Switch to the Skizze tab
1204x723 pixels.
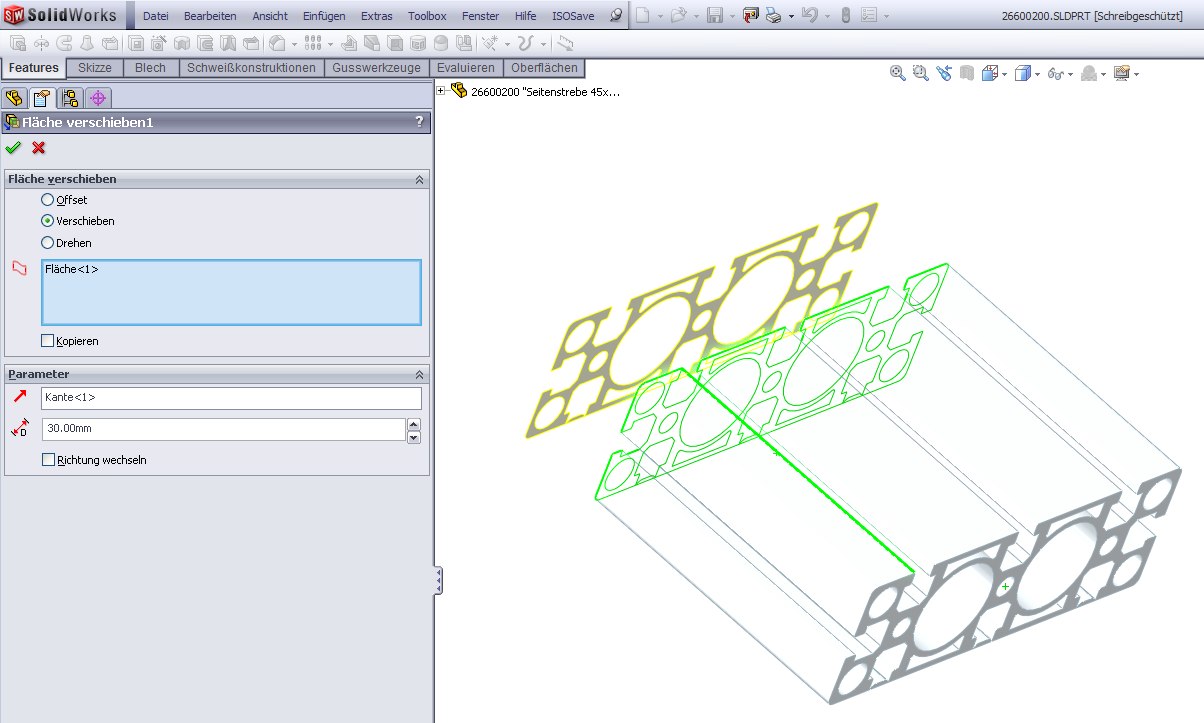point(95,68)
